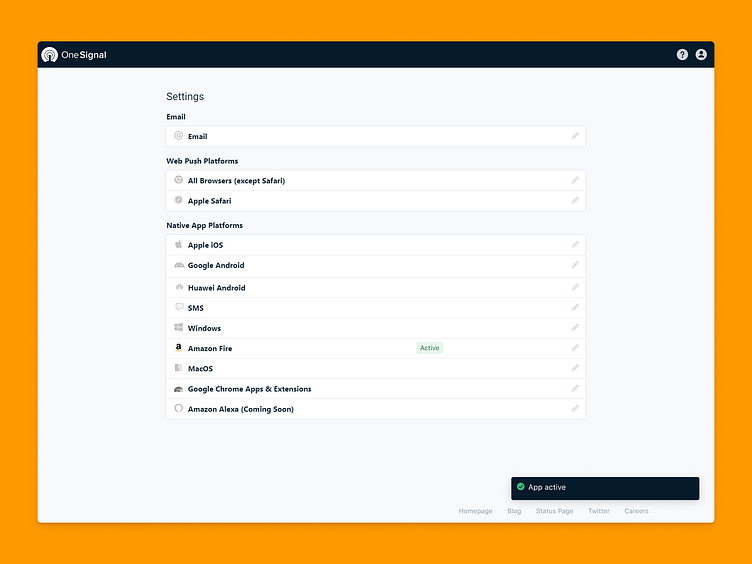Click the Apple iOS edit pencil icon
Viewport: 752px width, 564px height.
pyautogui.click(x=575, y=245)
